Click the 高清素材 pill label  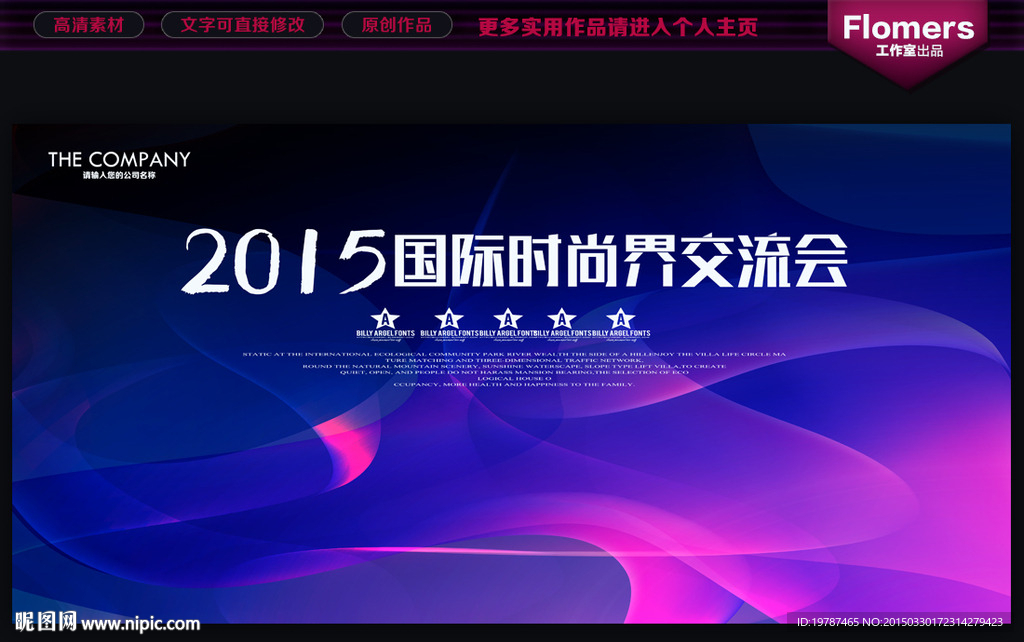click(x=88, y=25)
